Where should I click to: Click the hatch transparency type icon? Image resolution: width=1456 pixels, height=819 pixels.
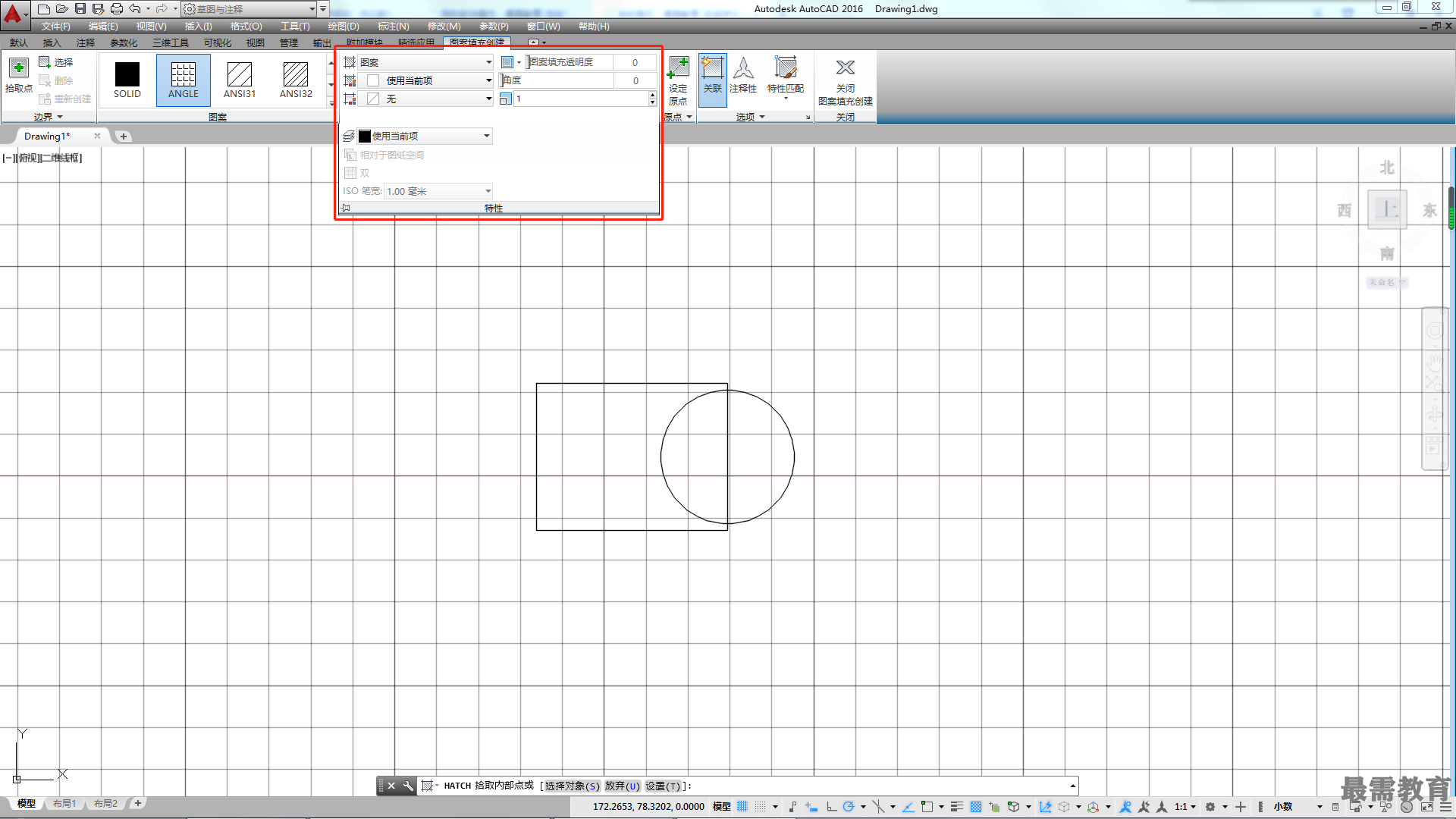tap(507, 62)
